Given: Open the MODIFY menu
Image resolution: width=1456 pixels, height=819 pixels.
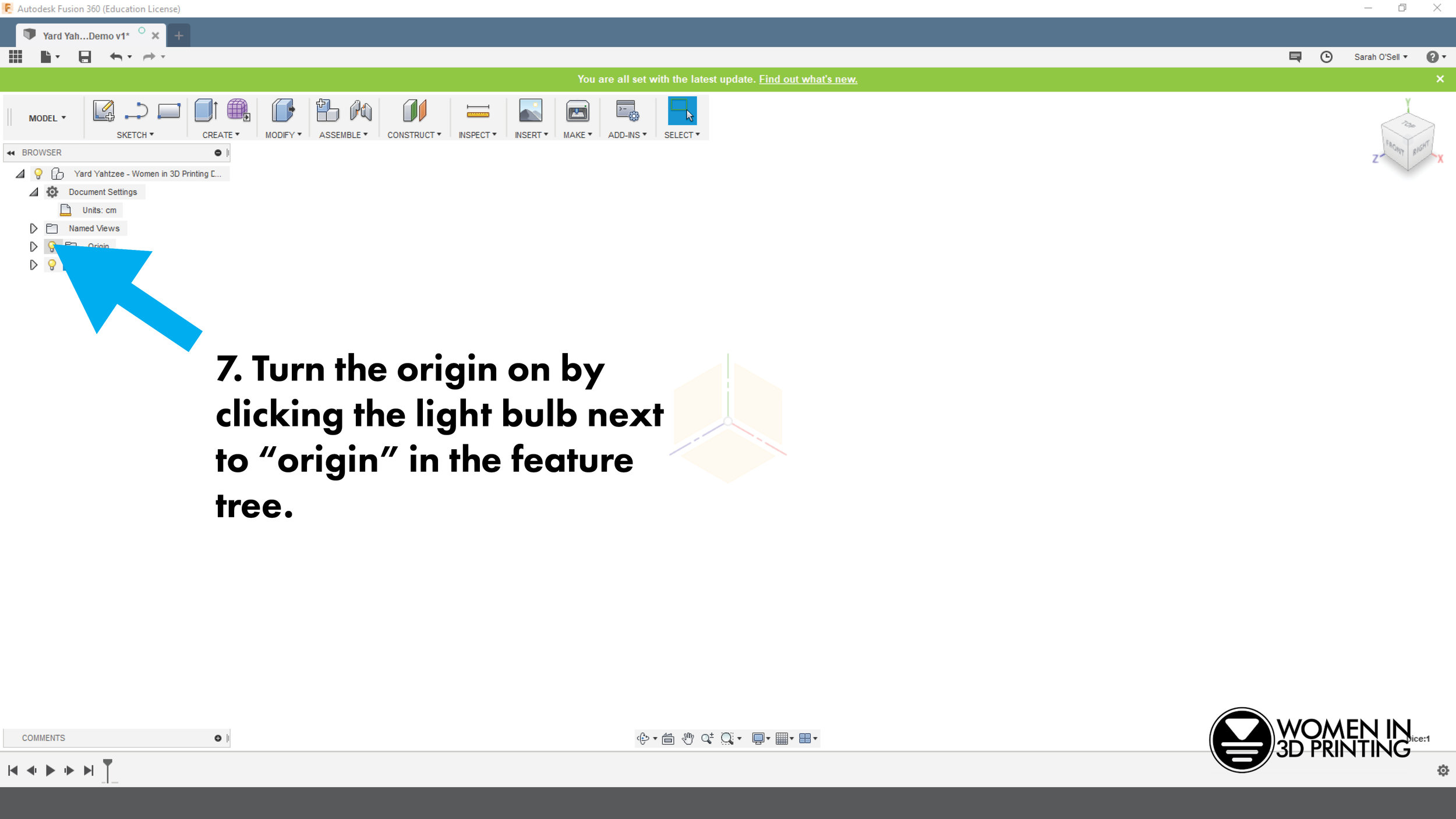Looking at the screenshot, I should [x=283, y=135].
